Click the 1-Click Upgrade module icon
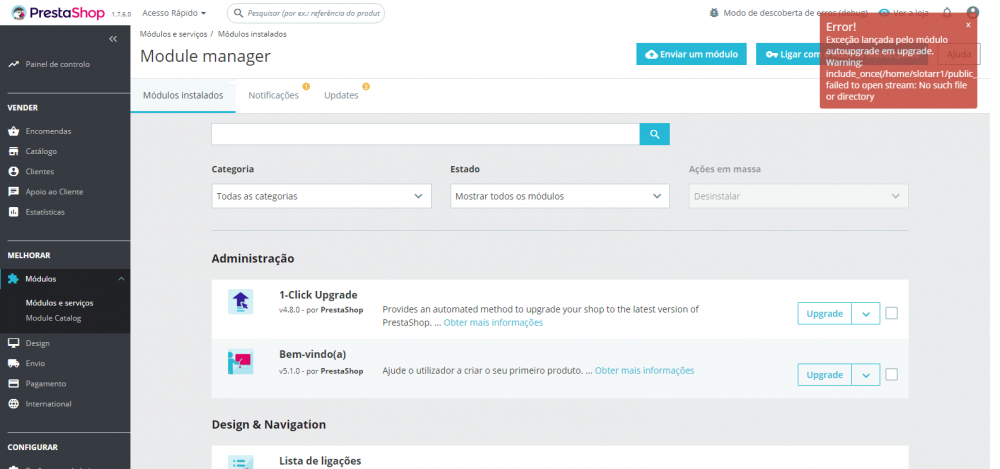 pos(240,302)
